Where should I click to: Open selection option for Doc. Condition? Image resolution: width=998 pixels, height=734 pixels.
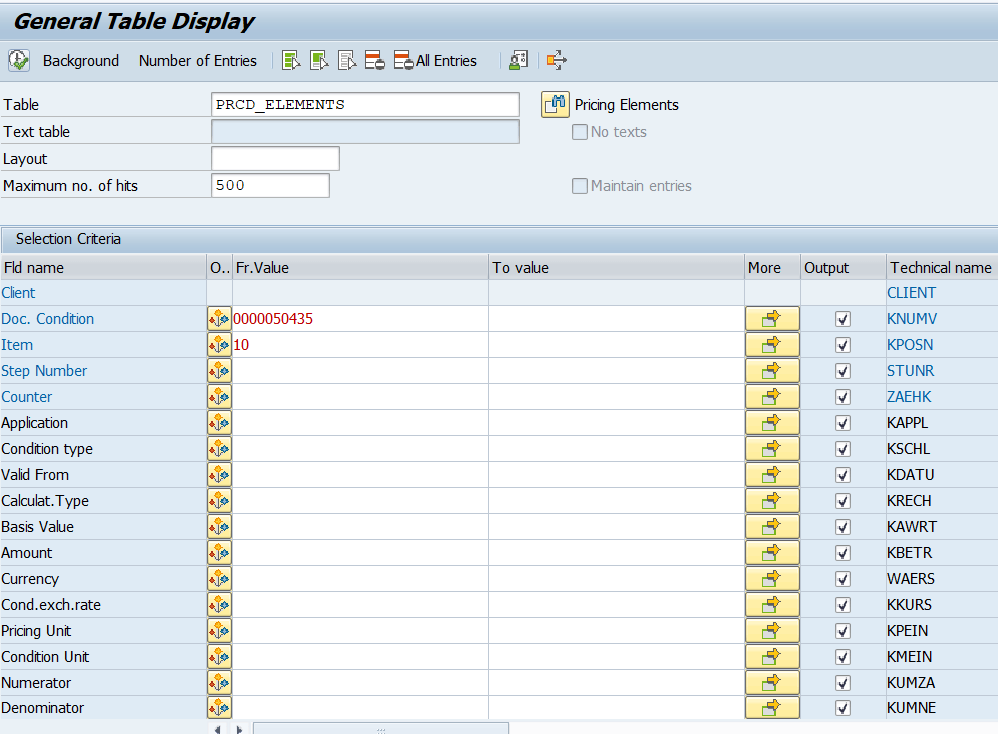point(219,319)
